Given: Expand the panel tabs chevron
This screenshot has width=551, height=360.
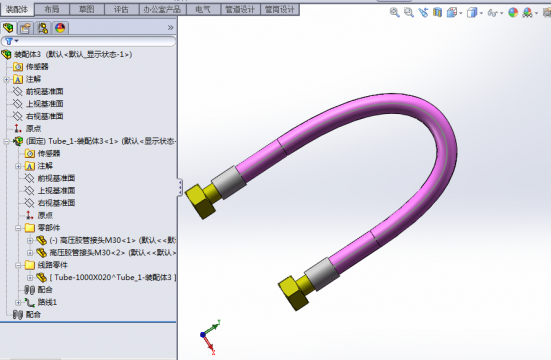Looking at the screenshot, I should tap(170, 27).
